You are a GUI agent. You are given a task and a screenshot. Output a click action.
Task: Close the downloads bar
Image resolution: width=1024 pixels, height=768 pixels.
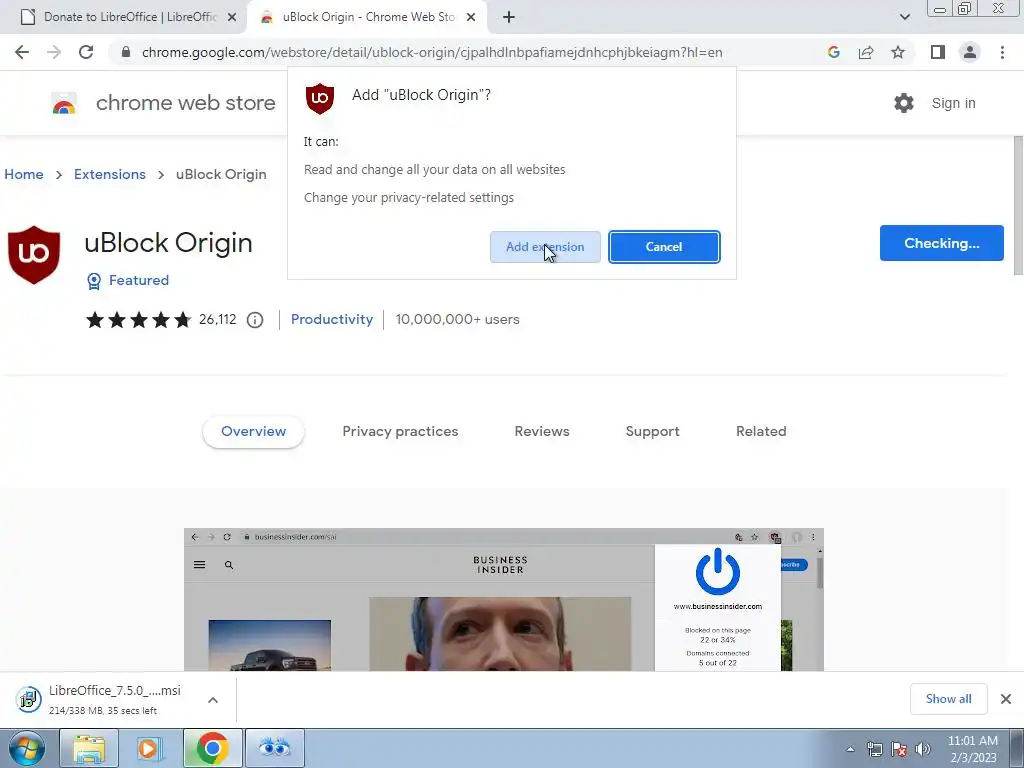(x=1006, y=699)
